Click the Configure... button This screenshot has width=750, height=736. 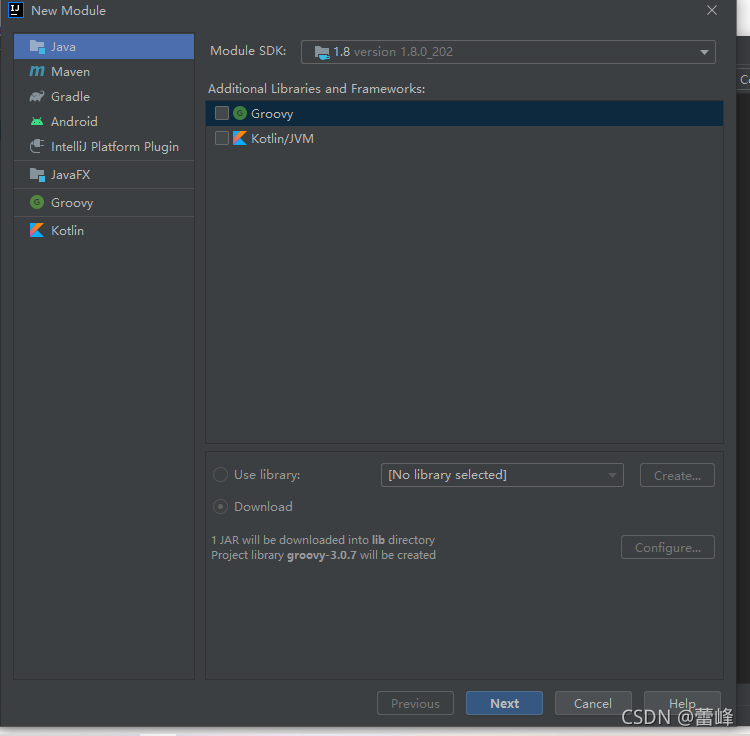(x=668, y=547)
